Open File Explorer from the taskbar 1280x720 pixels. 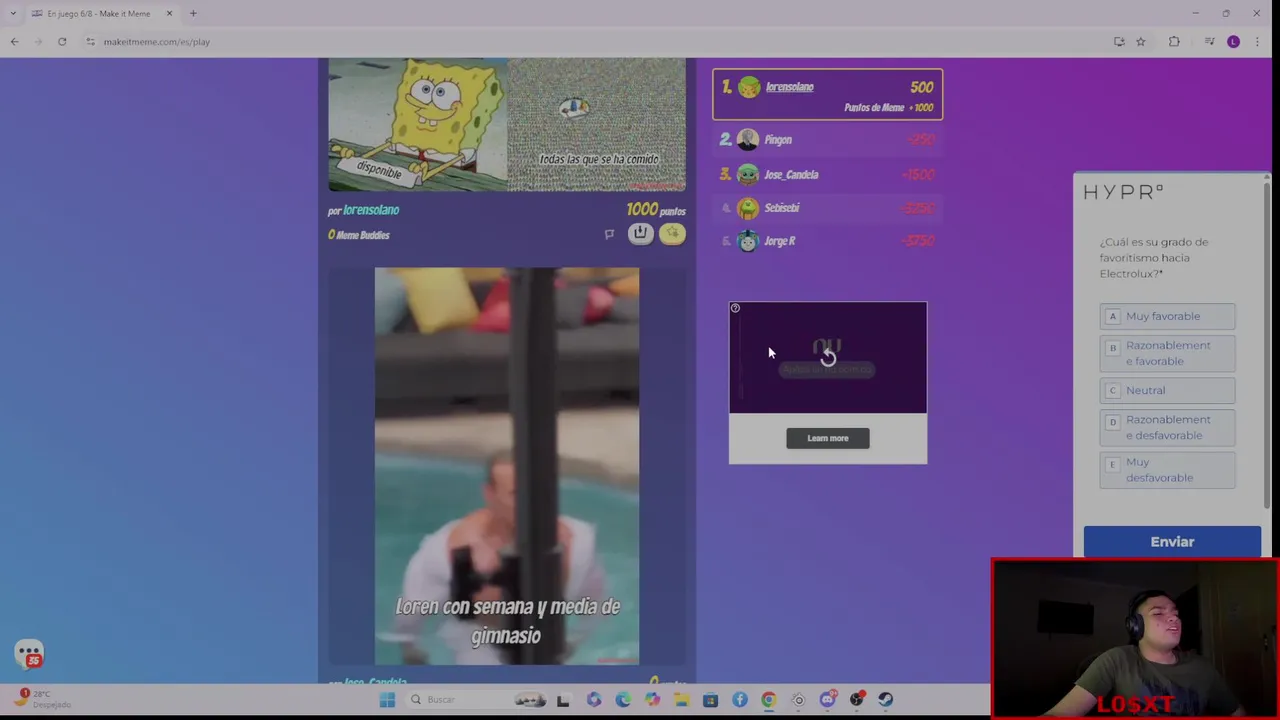pos(682,700)
